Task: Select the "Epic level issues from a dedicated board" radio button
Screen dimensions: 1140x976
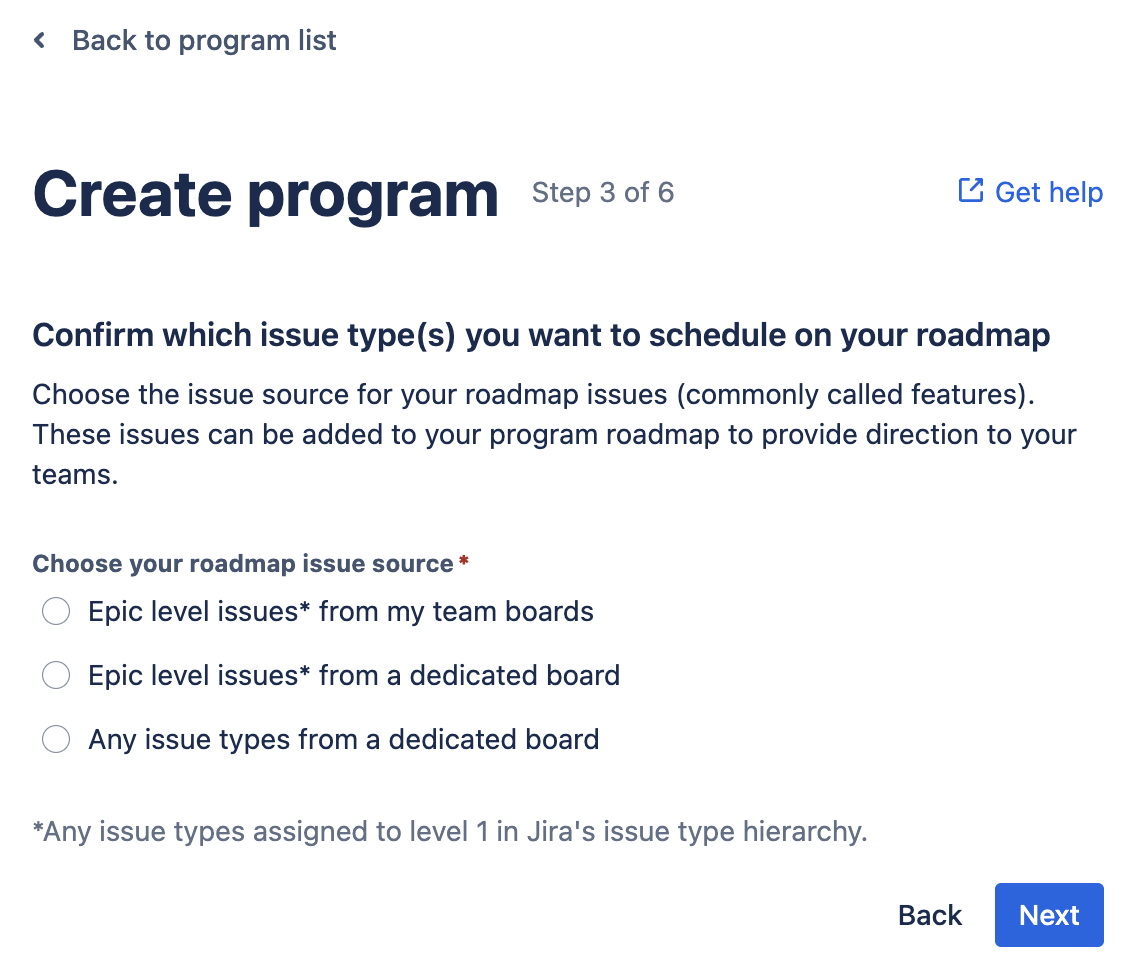Action: pyautogui.click(x=56, y=676)
